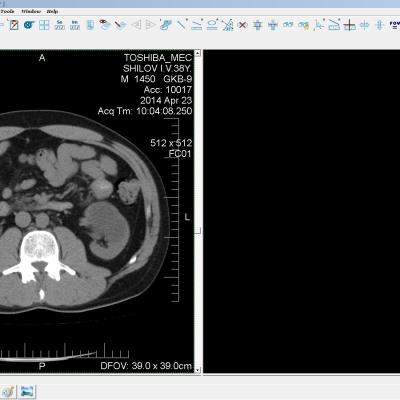Open the Help menu
The height and width of the screenshot is (400, 400).
[x=52, y=11]
